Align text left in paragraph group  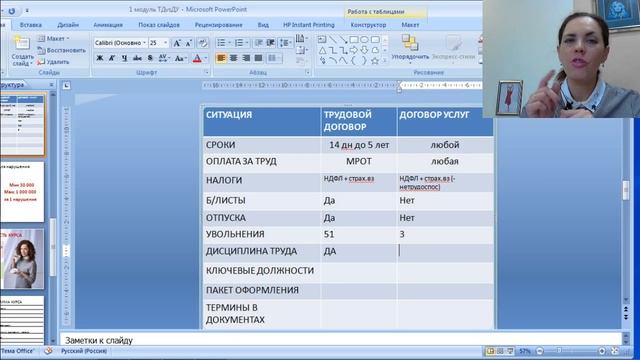[x=221, y=58]
